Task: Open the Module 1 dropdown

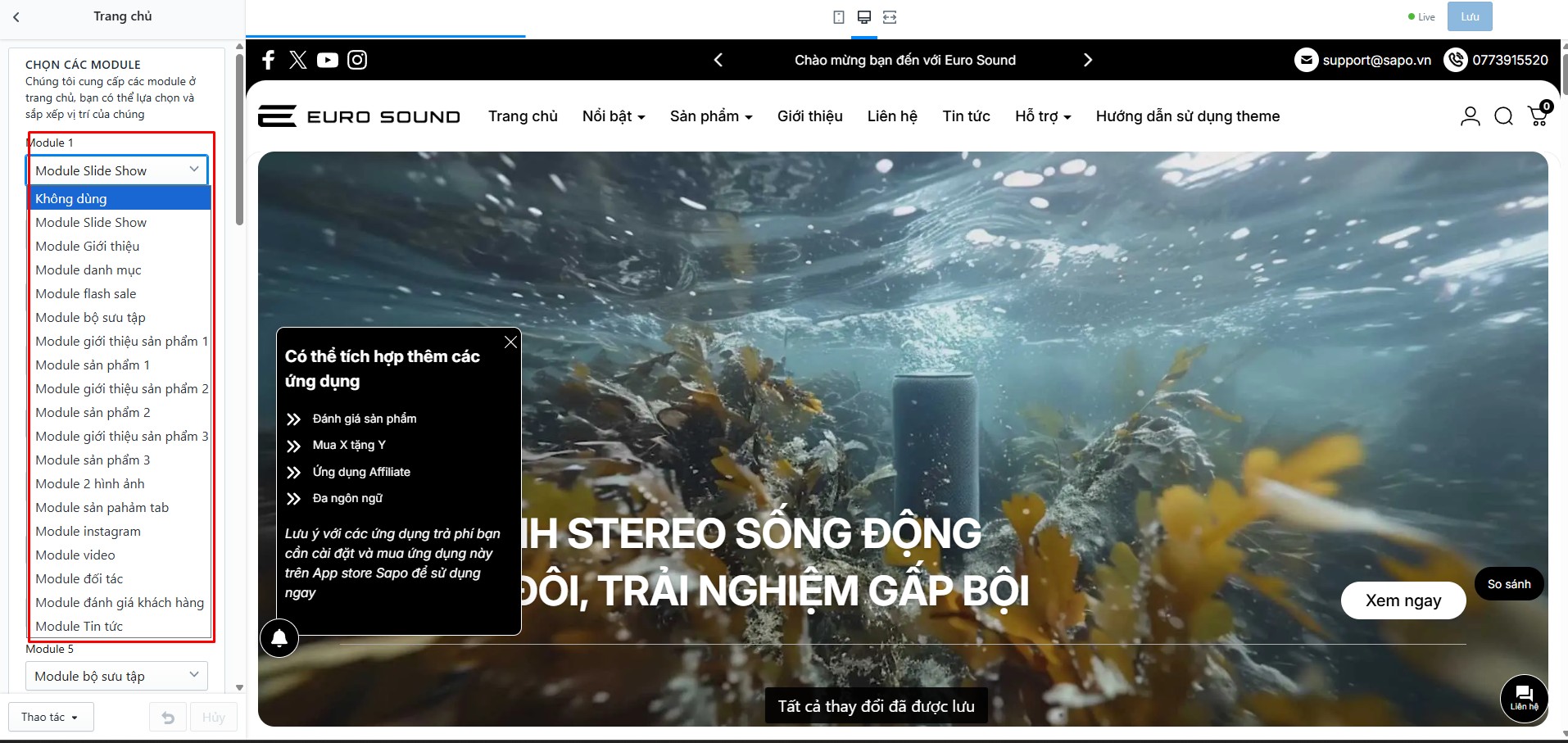Action: click(117, 170)
